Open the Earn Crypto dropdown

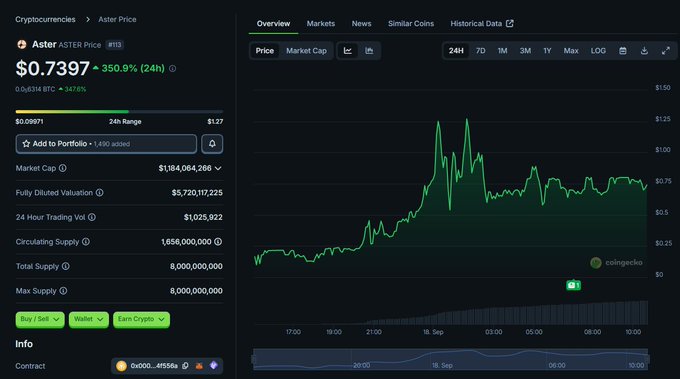pos(141,319)
